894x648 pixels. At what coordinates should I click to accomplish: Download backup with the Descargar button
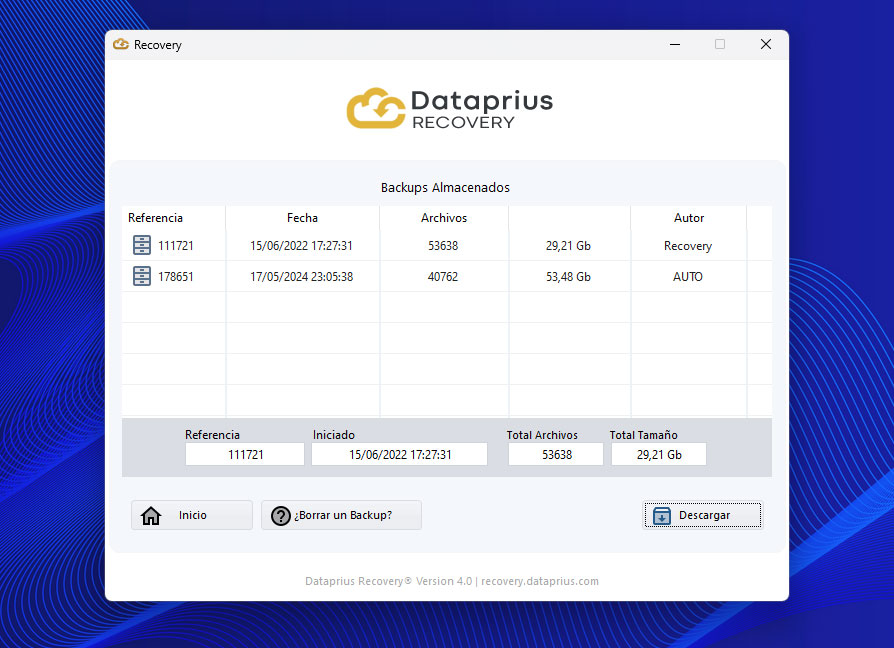(x=702, y=515)
